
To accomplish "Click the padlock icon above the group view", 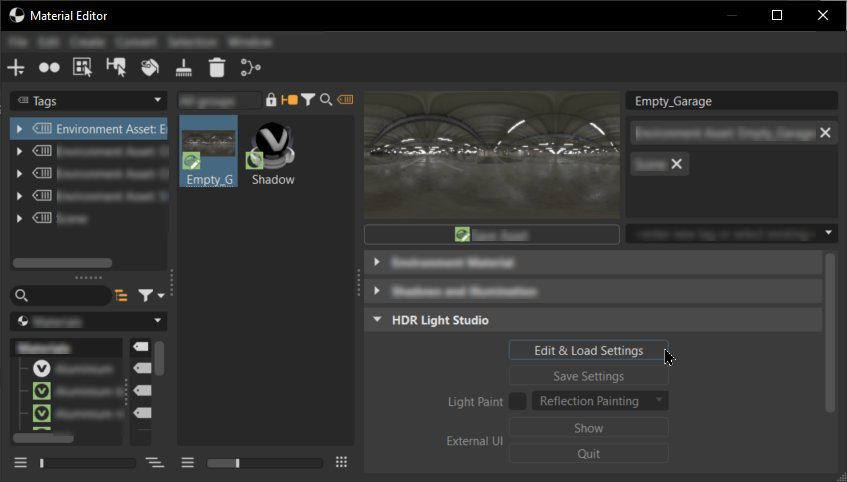I will [x=271, y=100].
